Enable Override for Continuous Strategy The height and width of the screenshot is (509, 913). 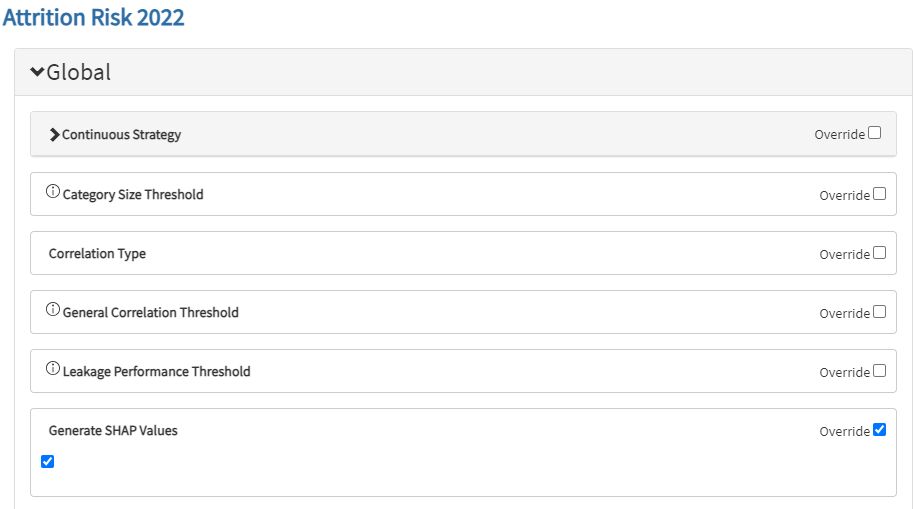[875, 133]
